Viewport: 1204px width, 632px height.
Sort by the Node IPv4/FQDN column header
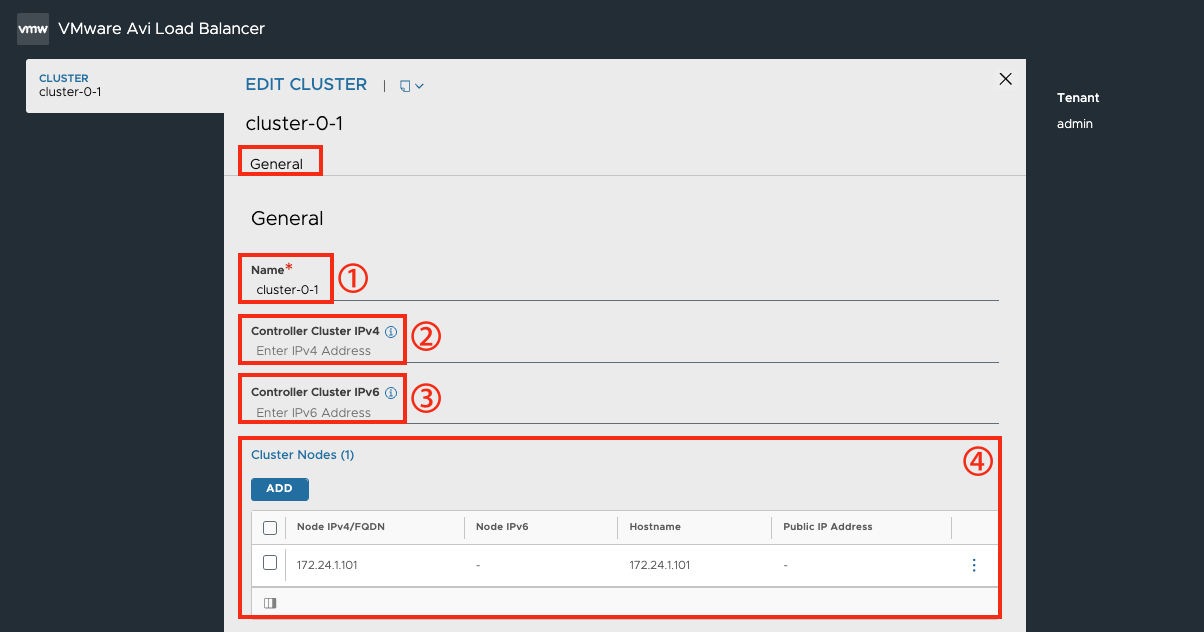[340, 527]
